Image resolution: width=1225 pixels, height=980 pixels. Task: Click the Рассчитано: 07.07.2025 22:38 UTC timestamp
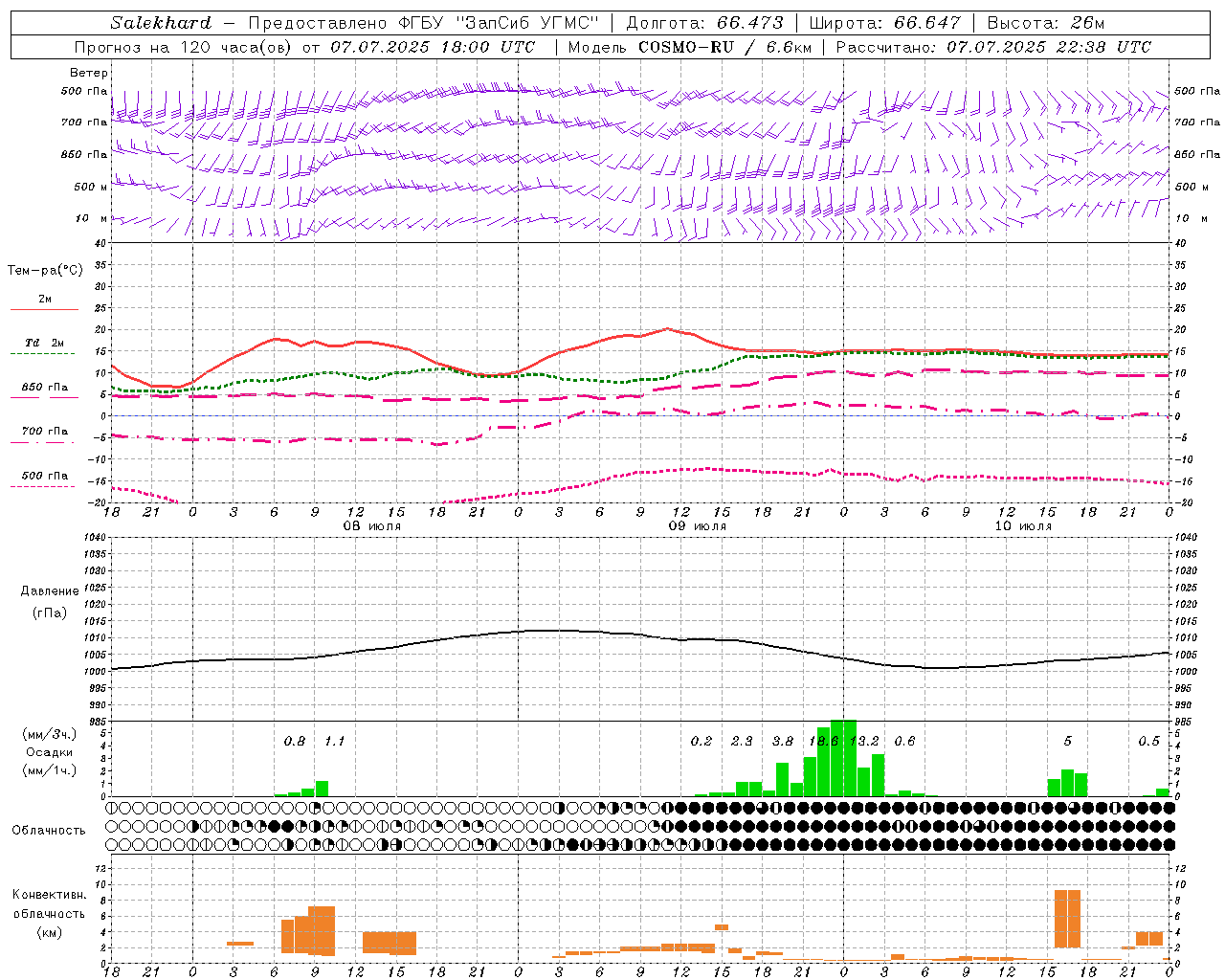tap(993, 47)
